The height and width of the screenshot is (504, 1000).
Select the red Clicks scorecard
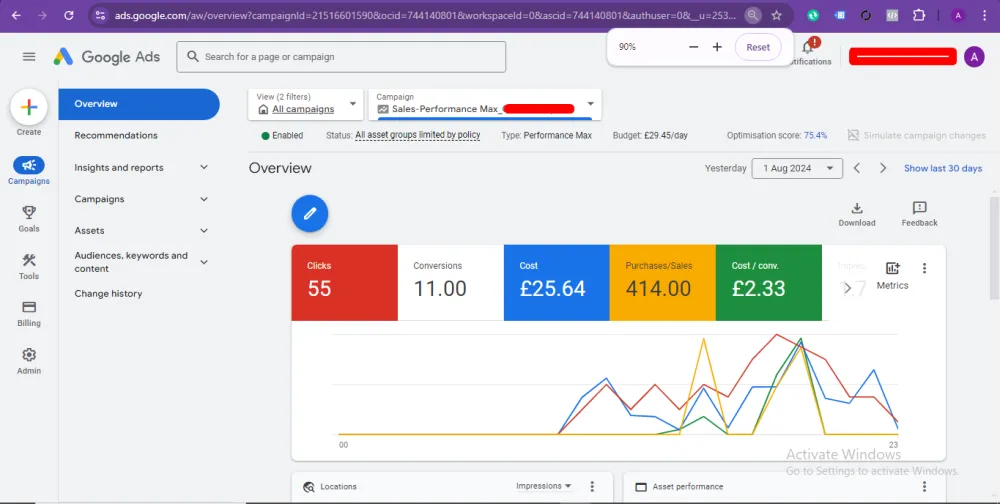(x=344, y=283)
